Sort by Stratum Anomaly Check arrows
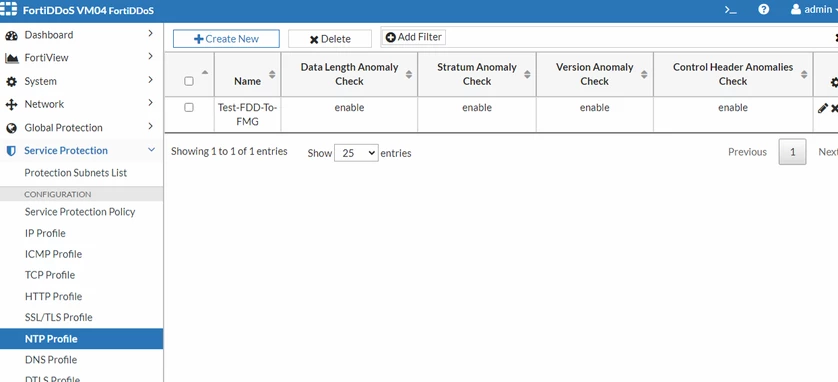This screenshot has width=838, height=382. tap(527, 74)
